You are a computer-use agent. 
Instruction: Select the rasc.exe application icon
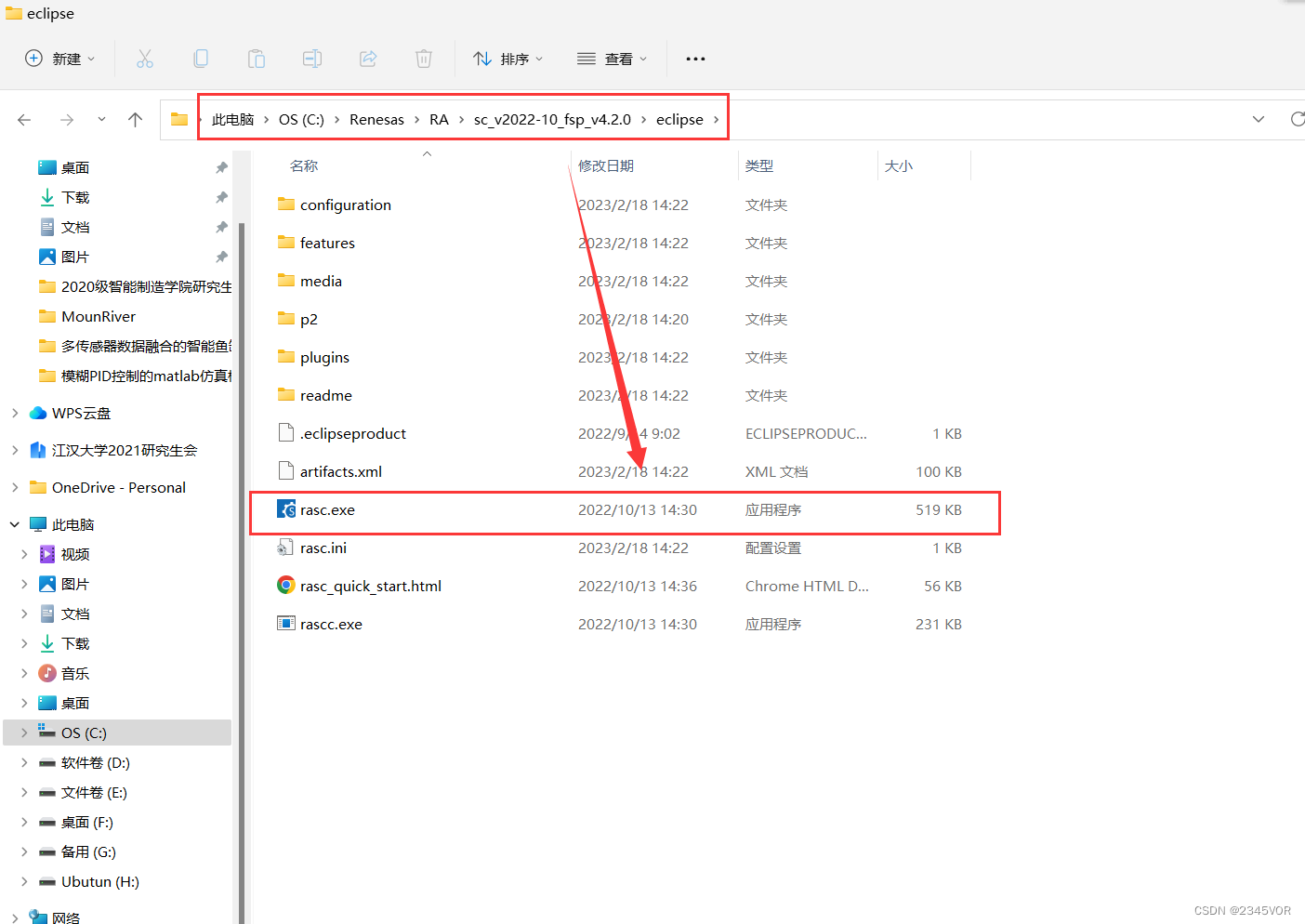click(x=286, y=509)
